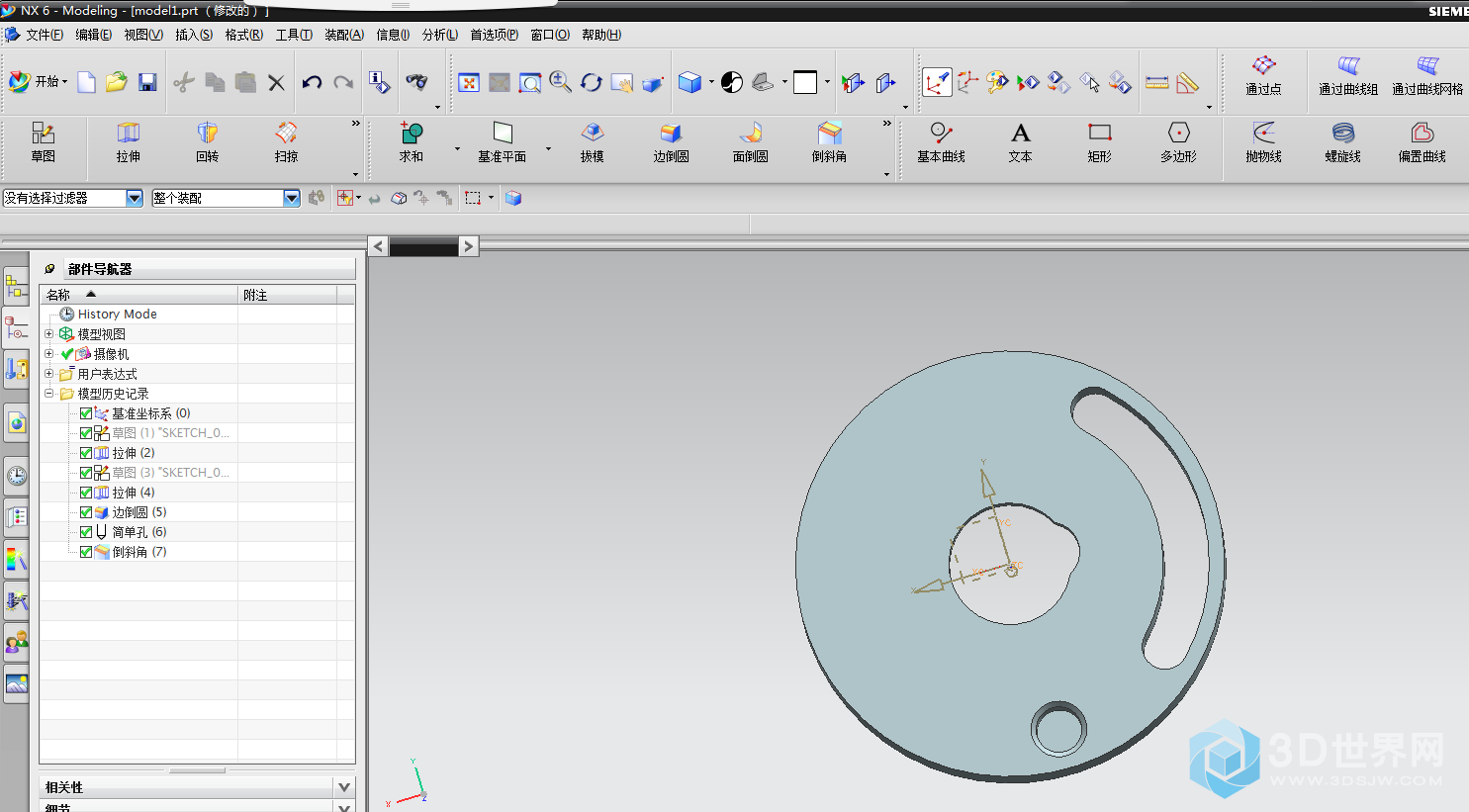
Task: Open the 编辑(E) menu
Action: point(94,35)
